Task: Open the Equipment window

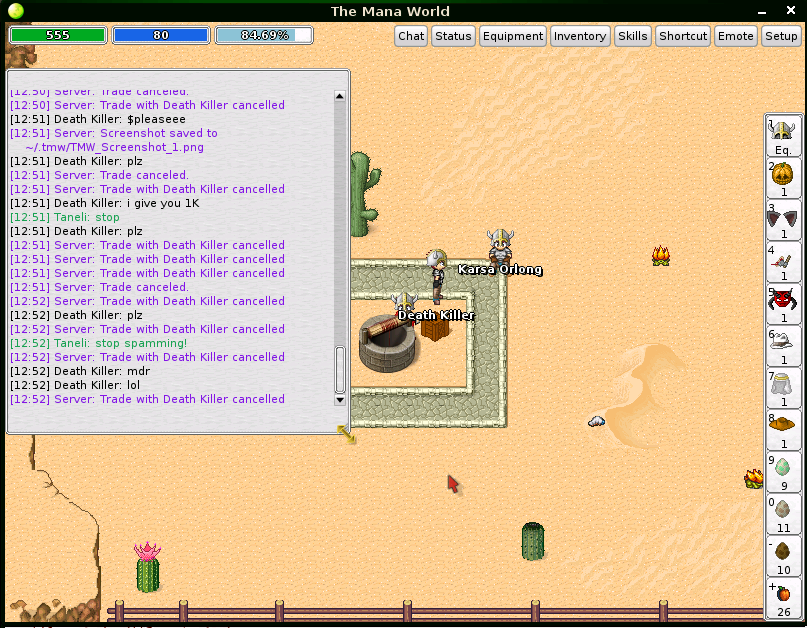Action: pos(513,36)
